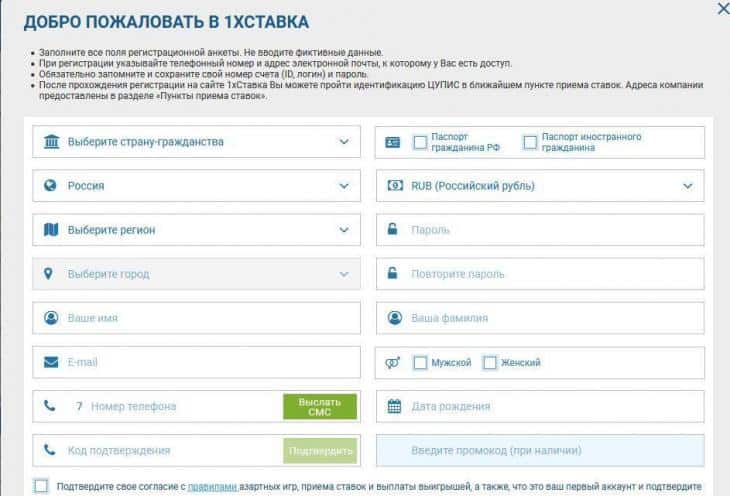
Task: Click the passport ID card icon
Action: click(x=394, y=142)
